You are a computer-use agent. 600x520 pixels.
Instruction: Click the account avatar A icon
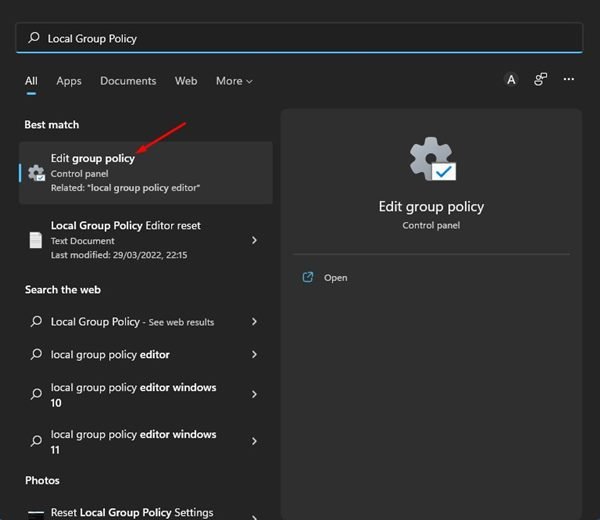[x=511, y=80]
